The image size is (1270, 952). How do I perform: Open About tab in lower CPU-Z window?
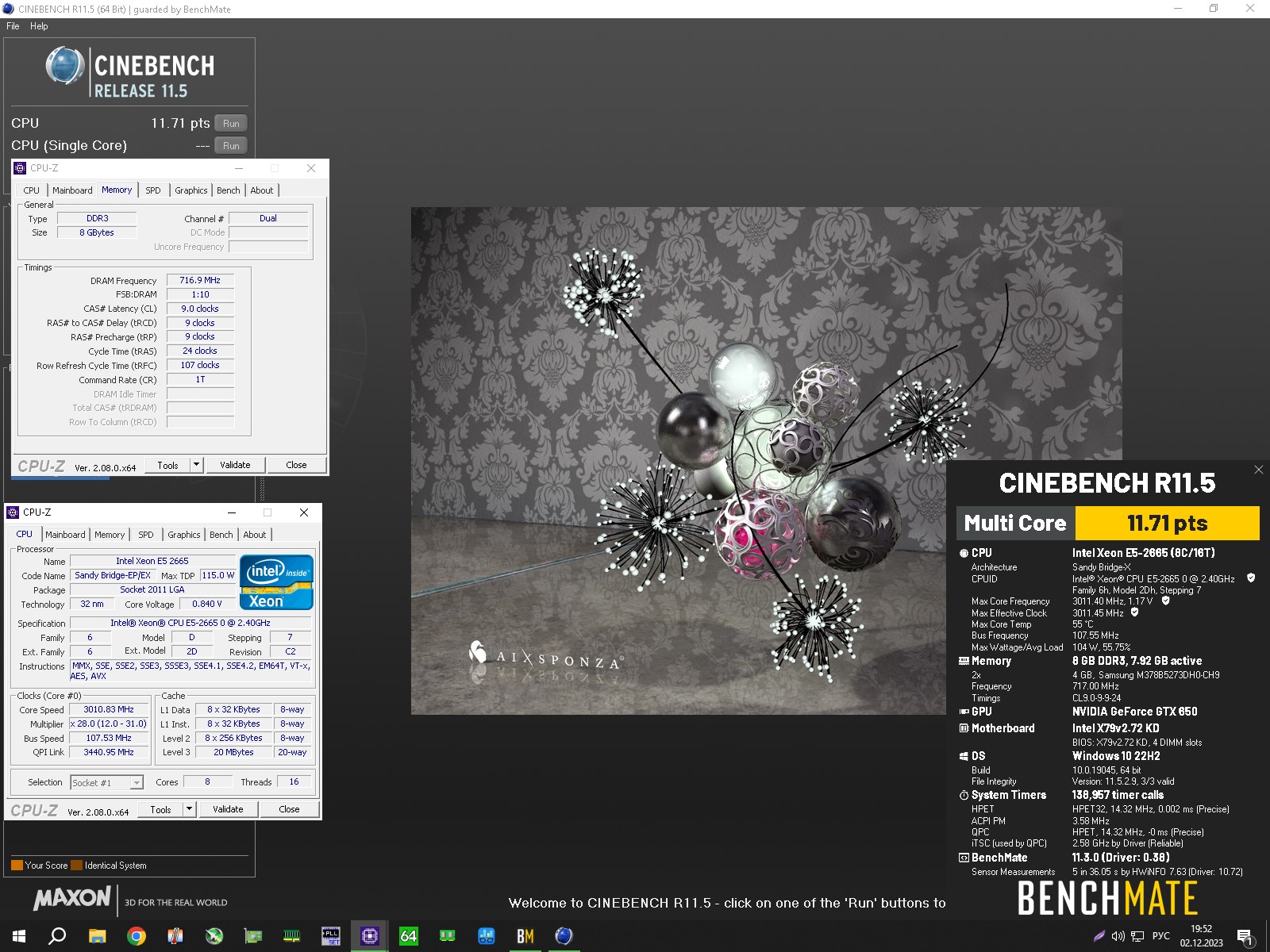[255, 535]
